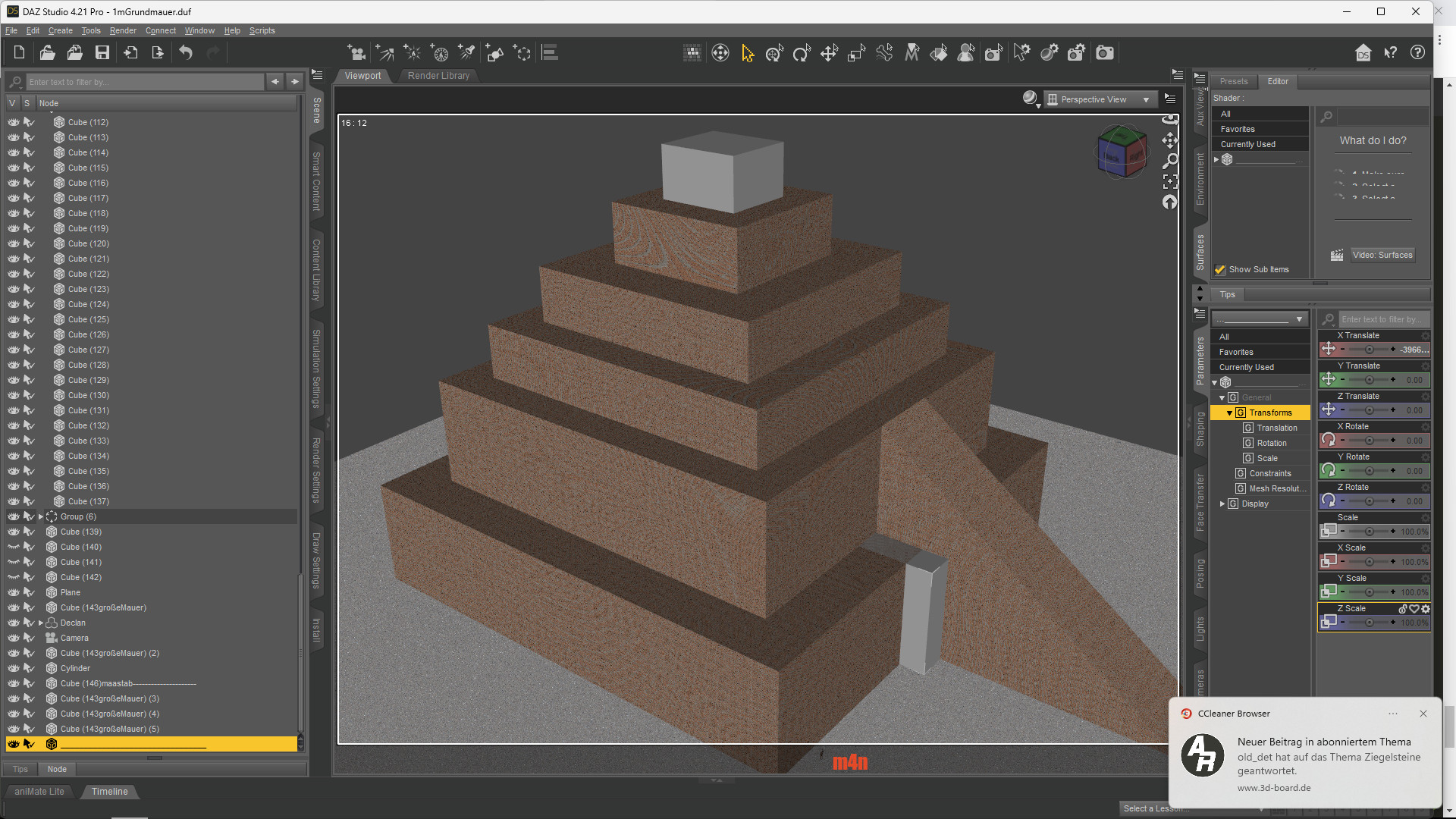Adjust the X Rotate slider
1456x819 pixels.
tap(1369, 441)
